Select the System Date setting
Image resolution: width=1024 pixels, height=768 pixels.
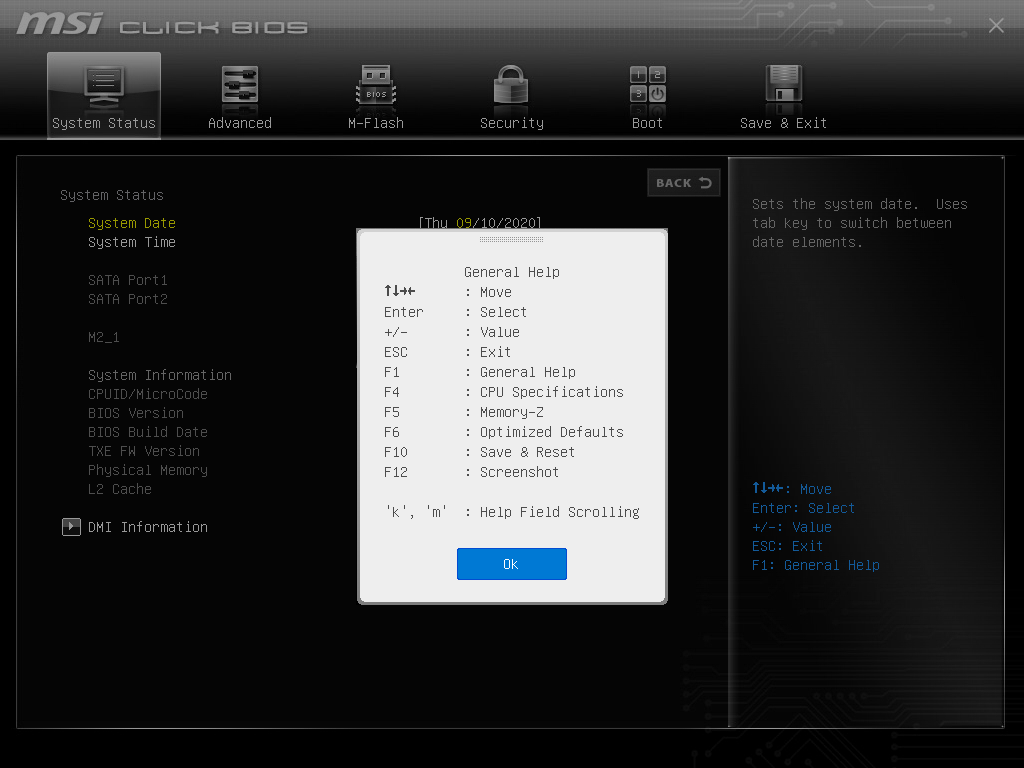132,223
